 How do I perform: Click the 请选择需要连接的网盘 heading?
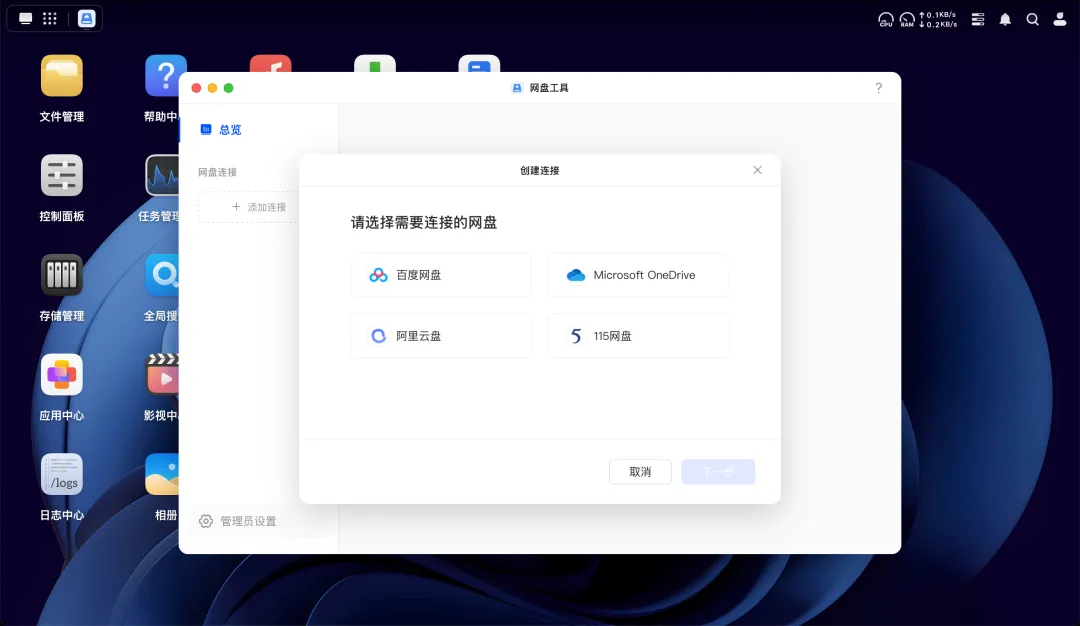(424, 222)
